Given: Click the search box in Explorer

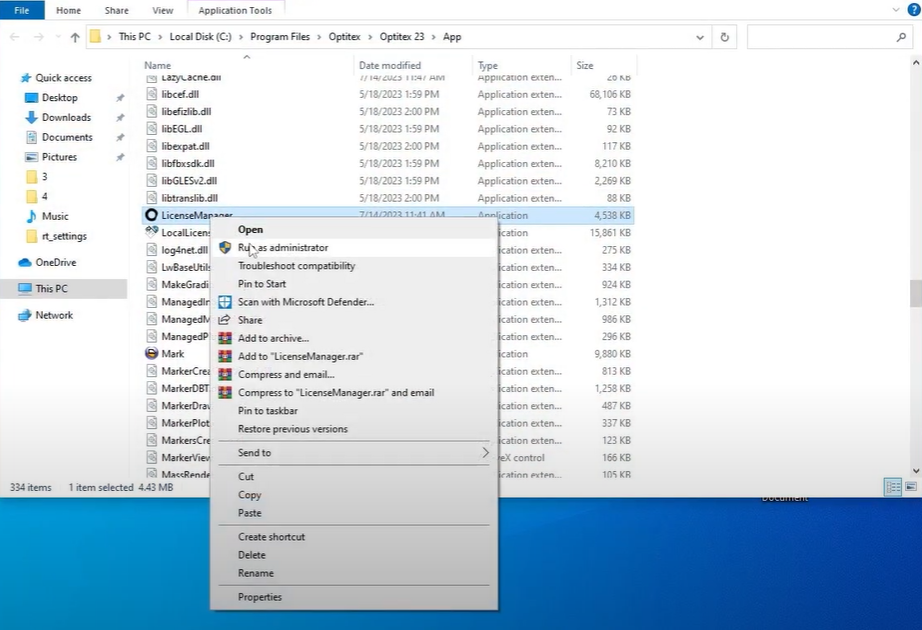Looking at the screenshot, I should point(820,37).
